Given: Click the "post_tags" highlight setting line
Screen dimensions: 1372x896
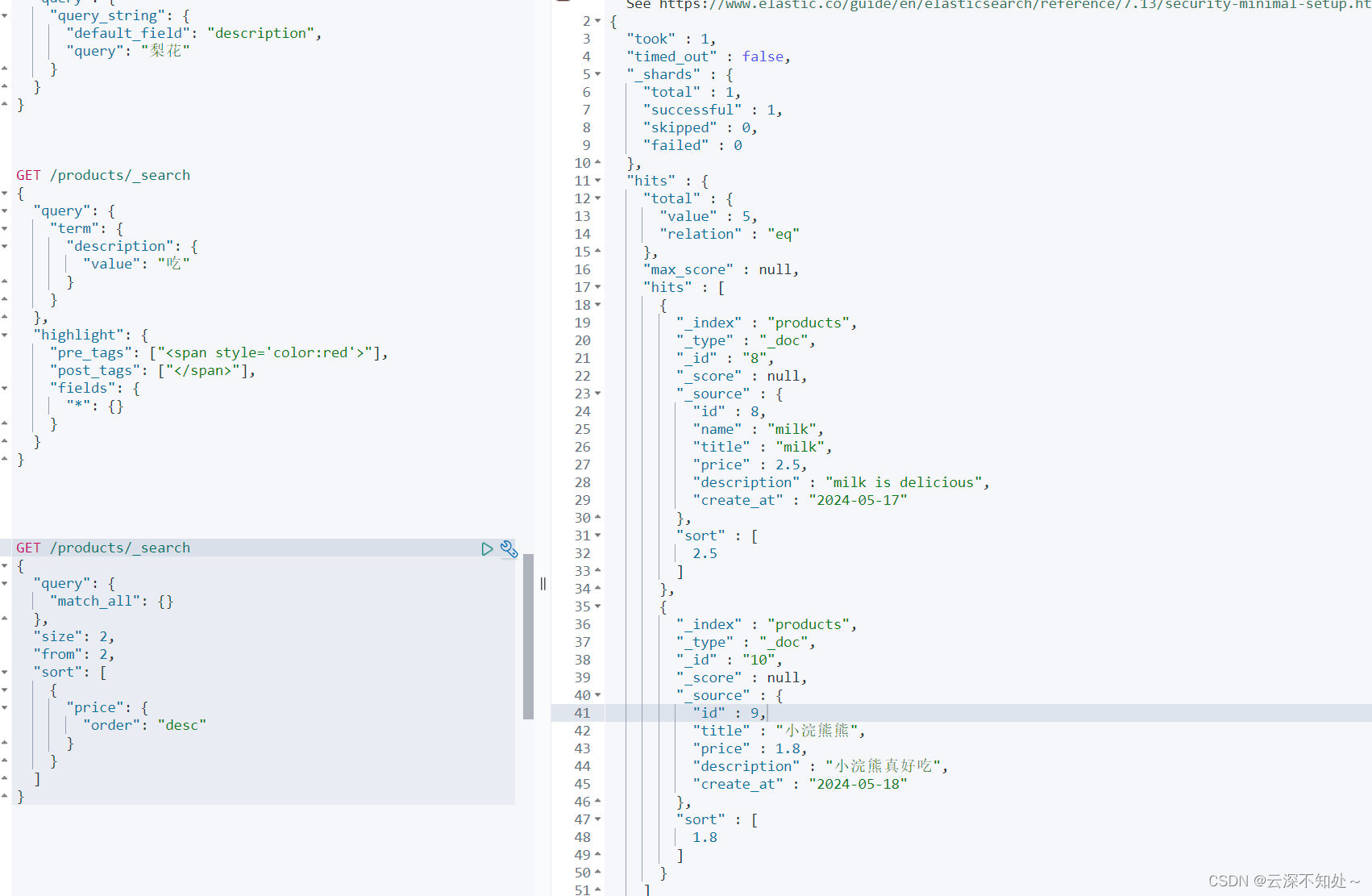Looking at the screenshot, I should coord(152,371).
